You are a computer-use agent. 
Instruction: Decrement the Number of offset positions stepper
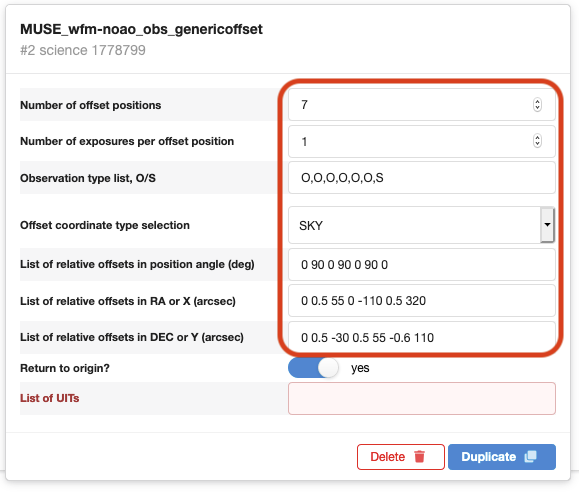click(537, 108)
